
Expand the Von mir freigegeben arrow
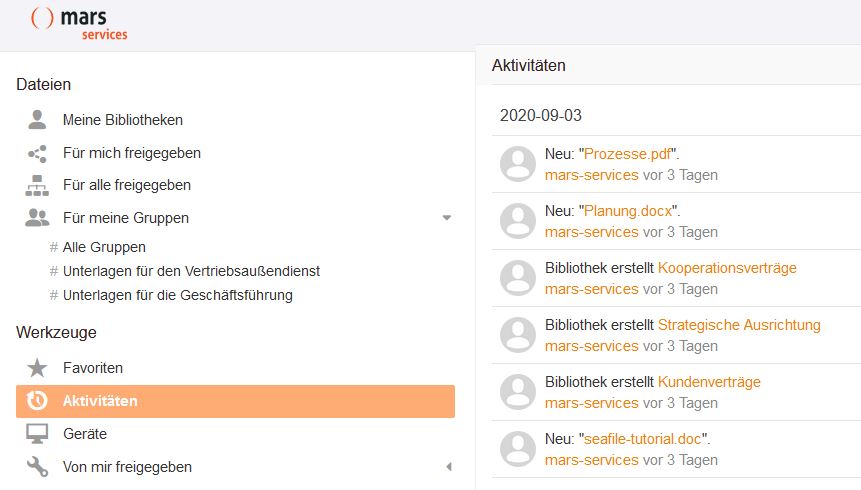(x=448, y=467)
